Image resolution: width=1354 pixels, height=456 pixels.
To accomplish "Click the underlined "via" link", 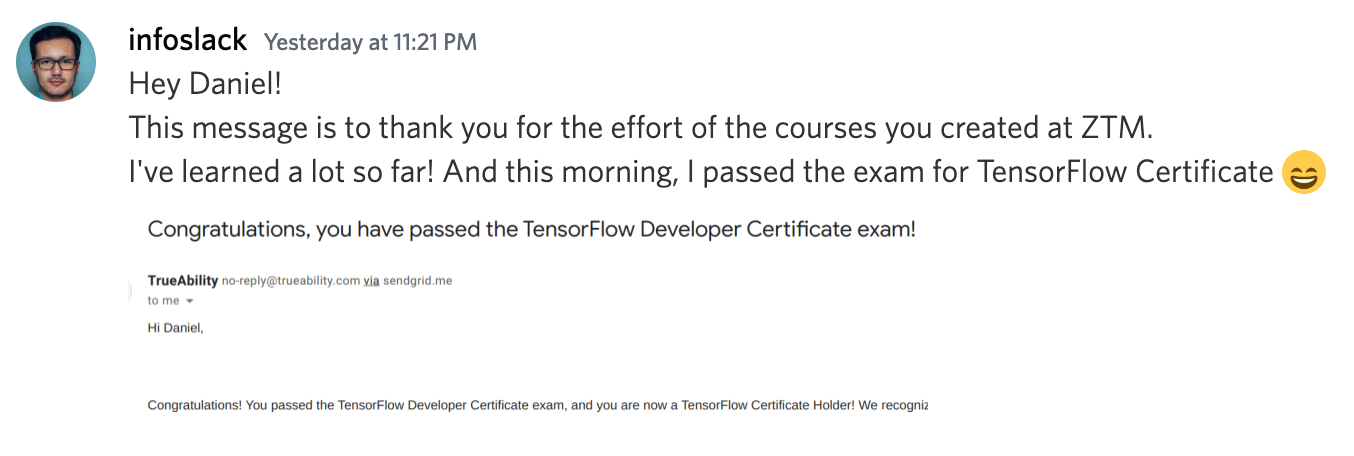I will tap(371, 281).
